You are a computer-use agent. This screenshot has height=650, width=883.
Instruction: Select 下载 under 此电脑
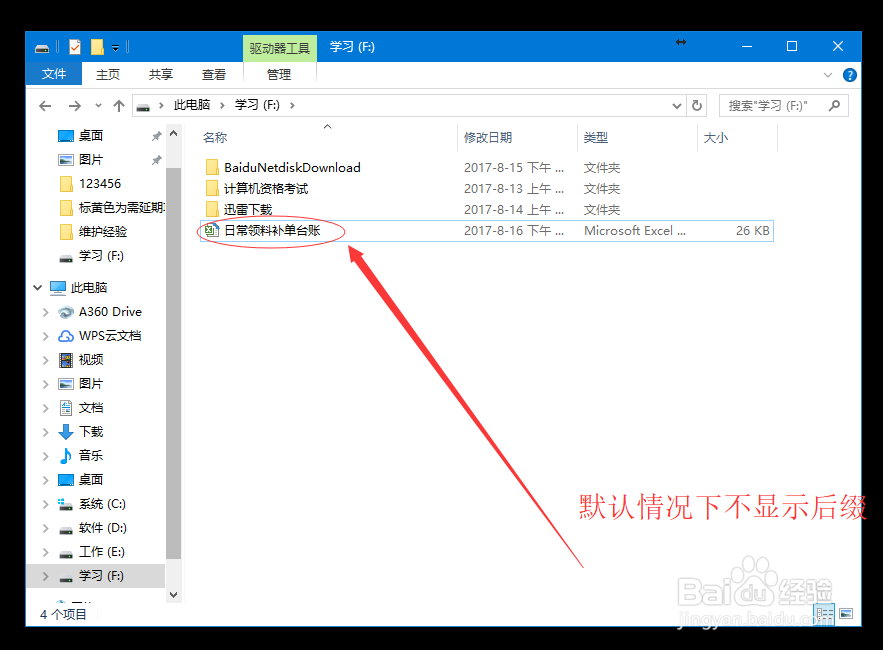click(91, 431)
